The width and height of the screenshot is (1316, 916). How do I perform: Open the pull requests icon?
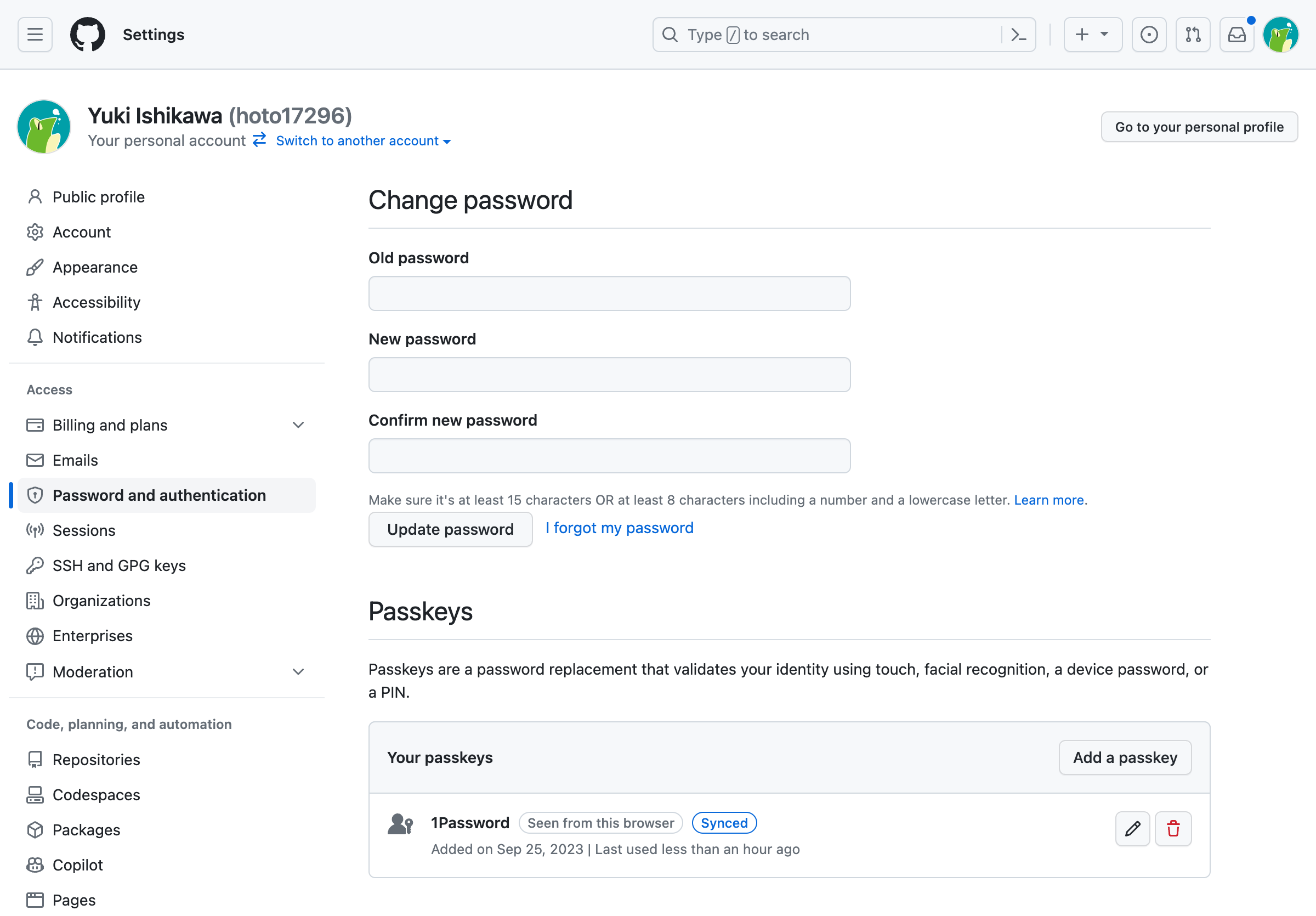point(1193,35)
